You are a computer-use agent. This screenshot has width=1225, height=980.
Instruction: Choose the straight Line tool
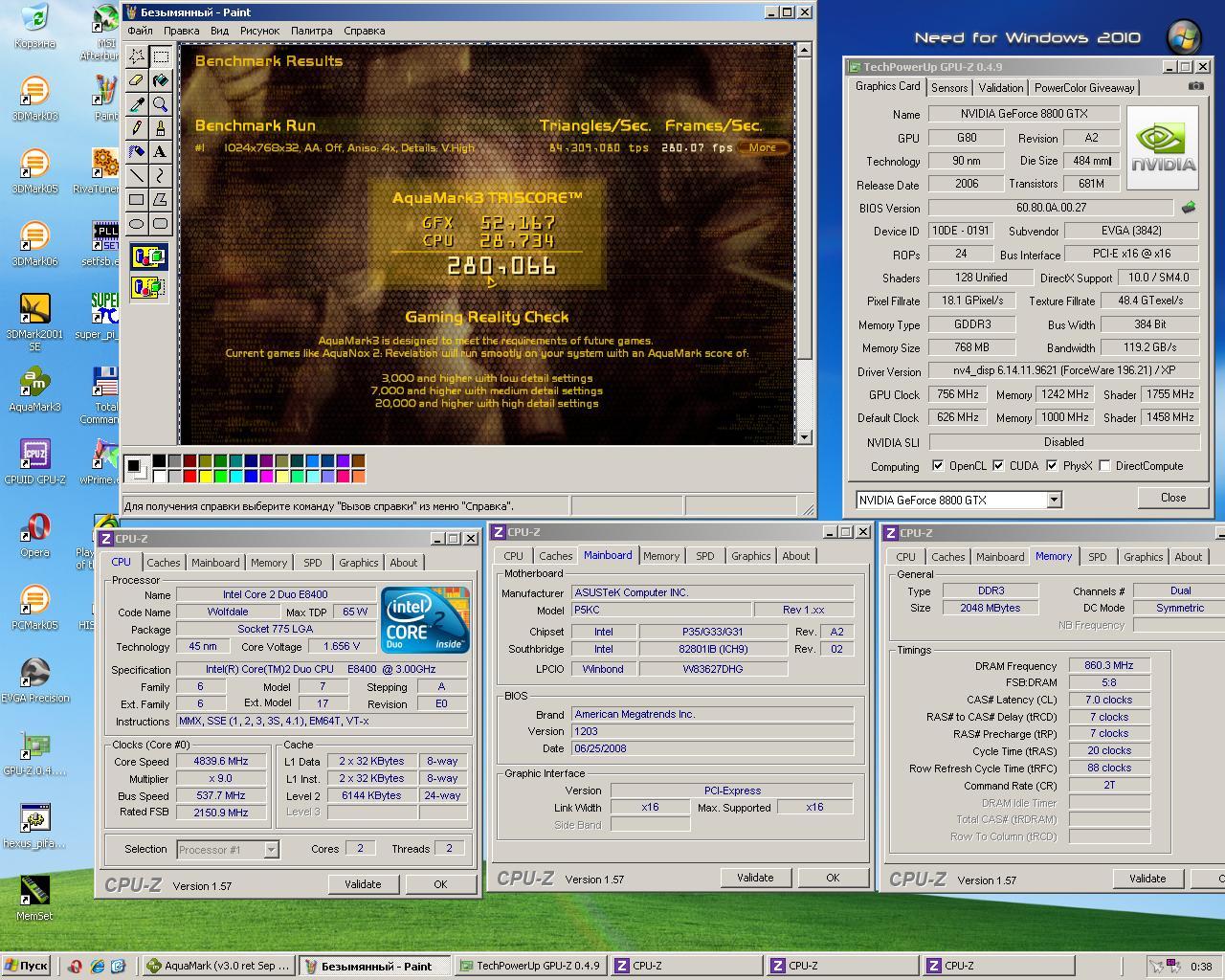[137, 176]
